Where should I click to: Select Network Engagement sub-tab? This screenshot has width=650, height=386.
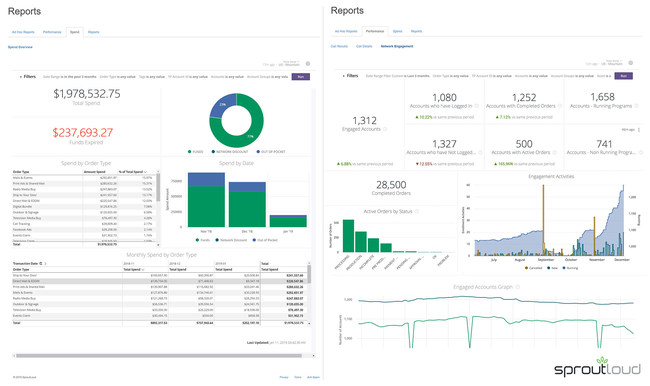click(x=397, y=46)
